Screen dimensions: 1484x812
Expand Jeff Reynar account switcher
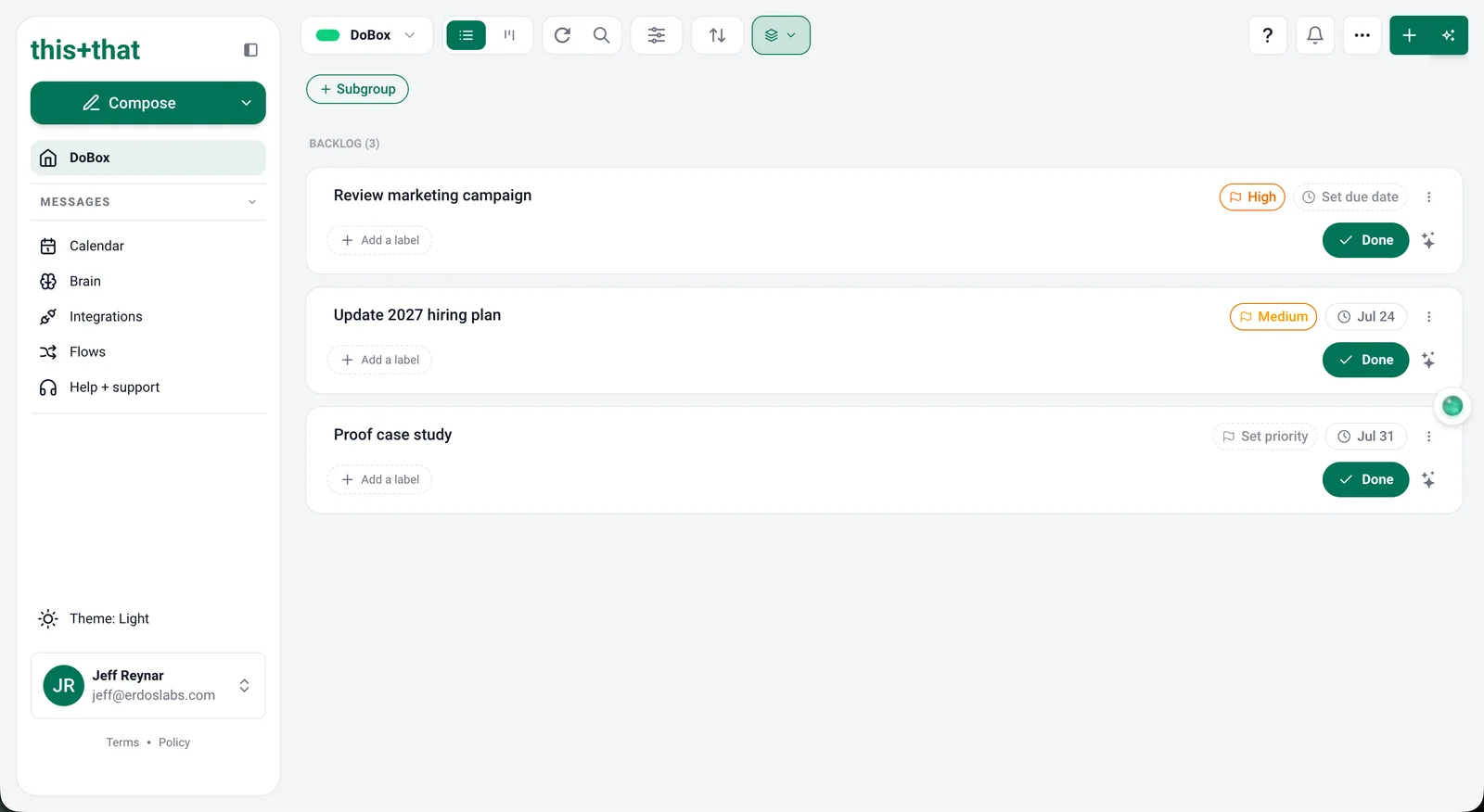[x=244, y=686]
